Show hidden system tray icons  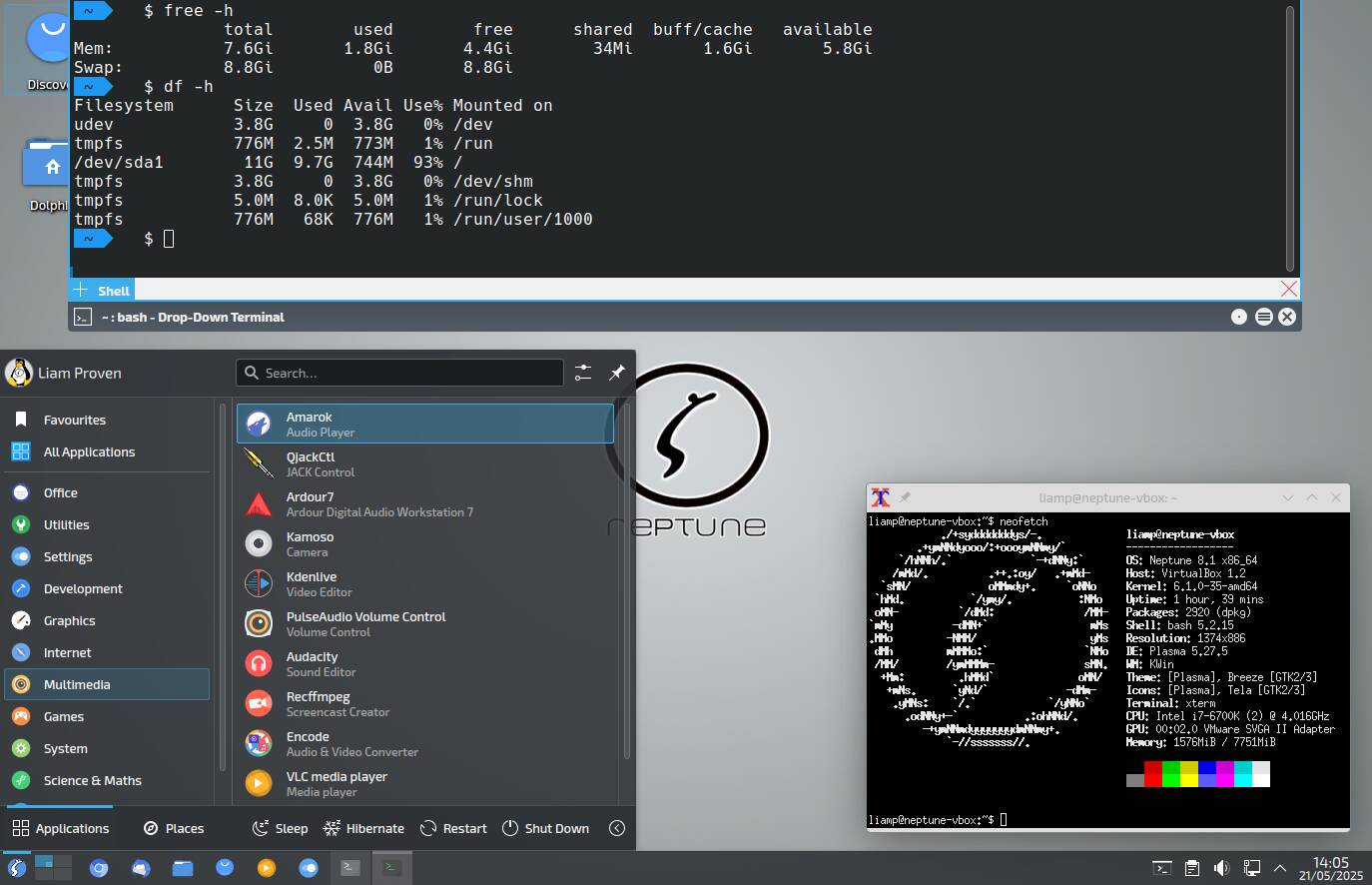(x=1280, y=868)
